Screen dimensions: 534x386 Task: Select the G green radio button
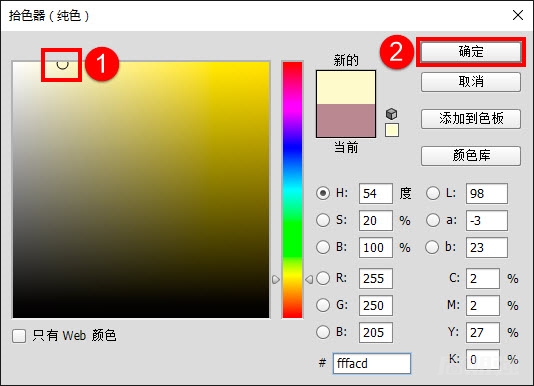point(323,305)
